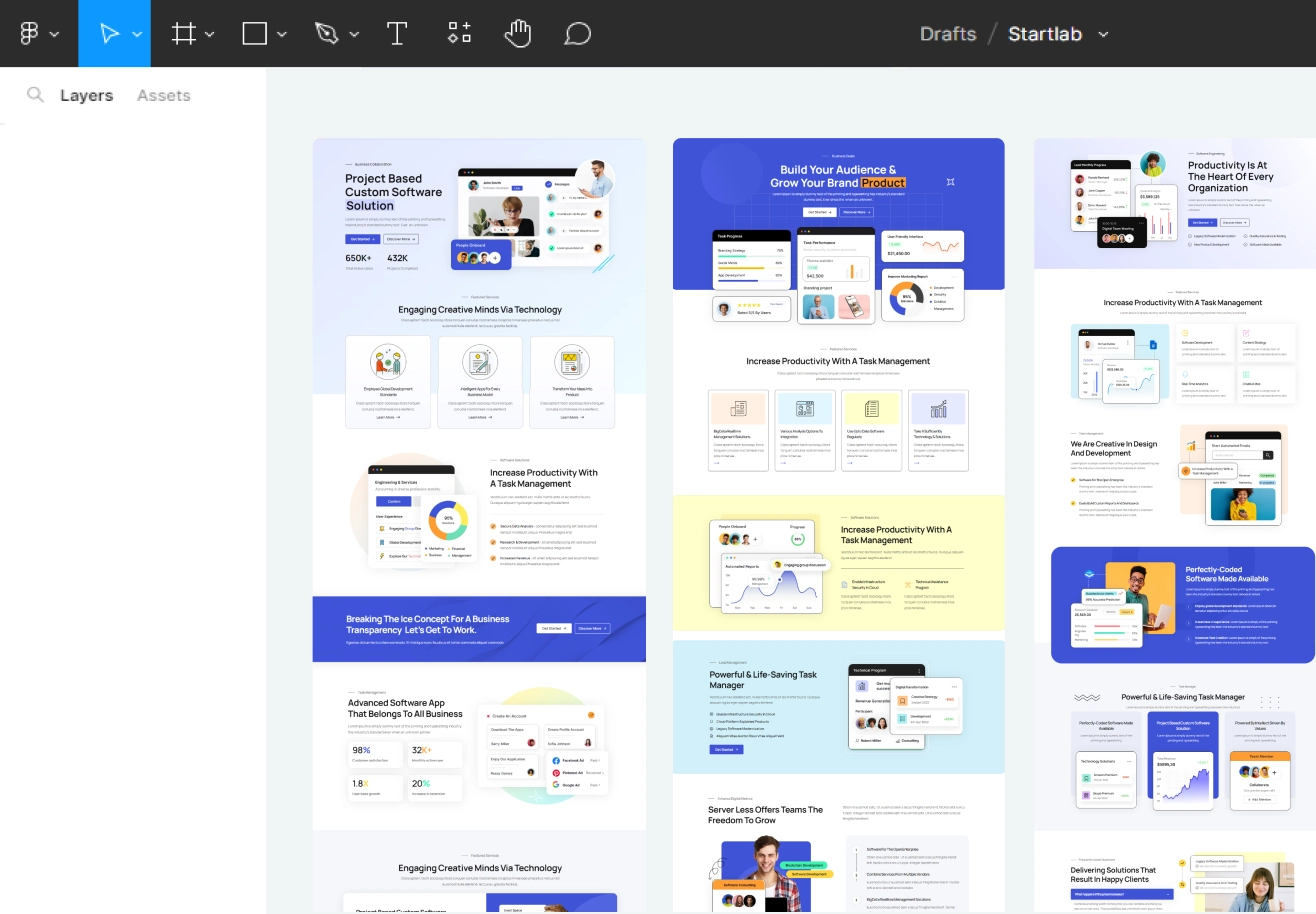Search layers with the magnifier icon
The width and height of the screenshot is (1316, 914).
[x=35, y=95]
